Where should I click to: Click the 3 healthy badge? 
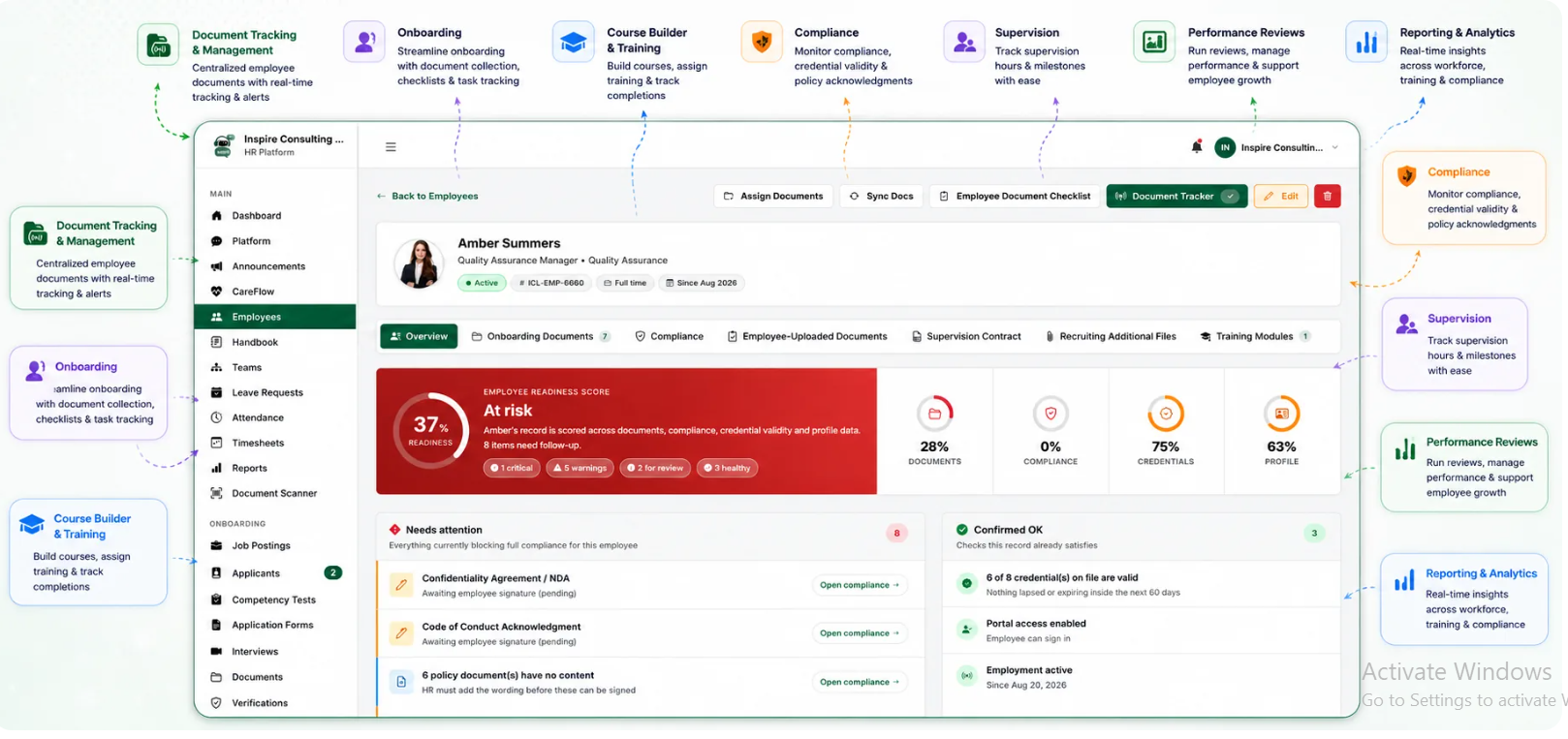[727, 468]
